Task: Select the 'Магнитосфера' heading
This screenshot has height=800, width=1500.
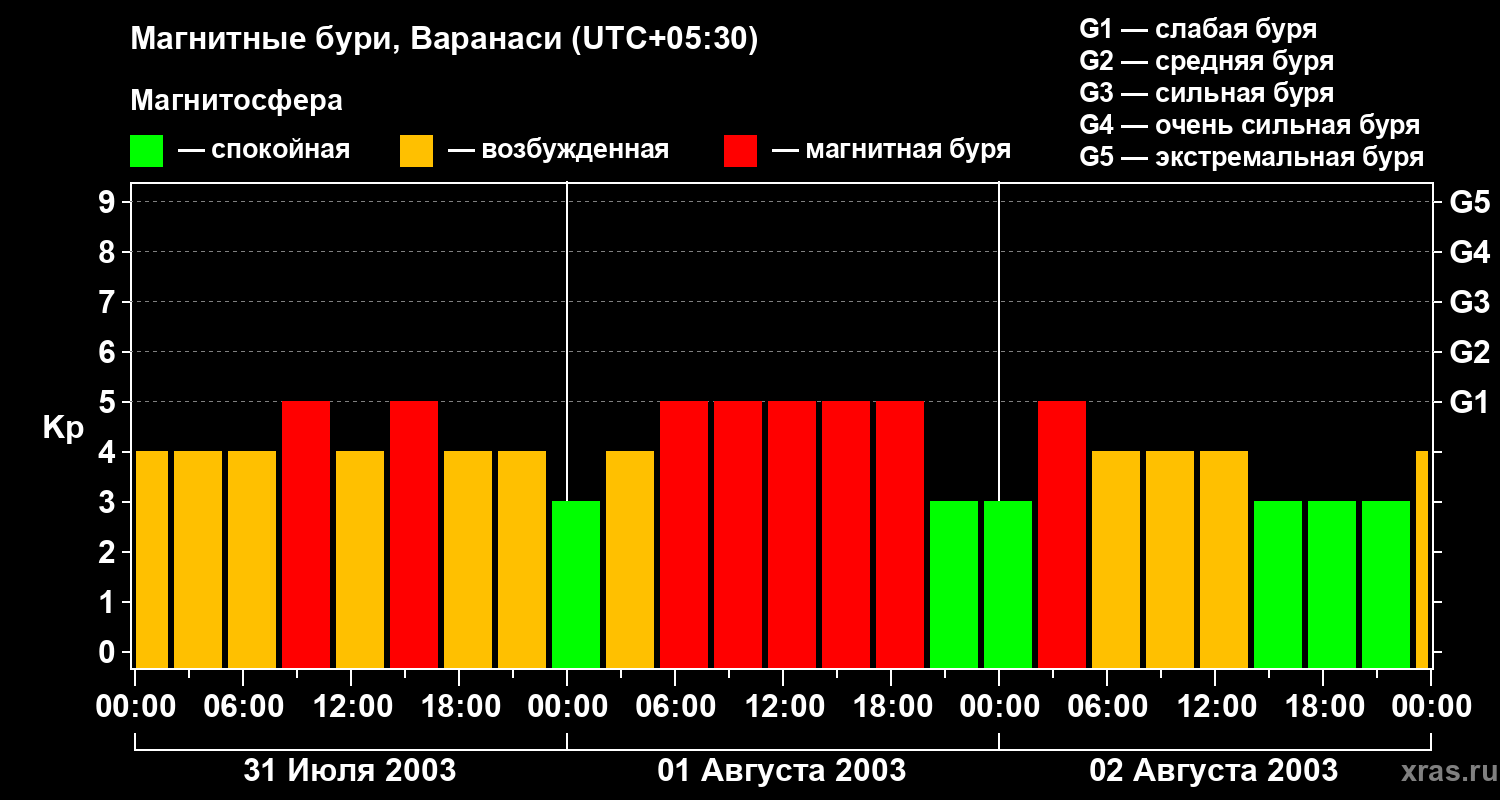Action: [236, 100]
